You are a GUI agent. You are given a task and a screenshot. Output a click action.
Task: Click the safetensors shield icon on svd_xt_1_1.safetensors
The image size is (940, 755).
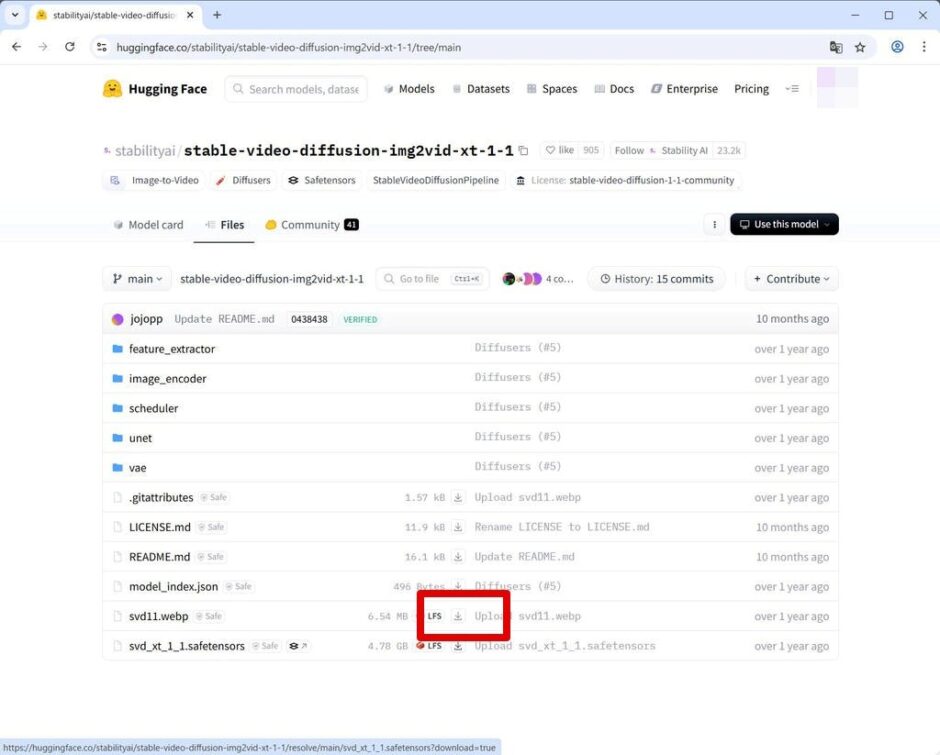[290, 646]
